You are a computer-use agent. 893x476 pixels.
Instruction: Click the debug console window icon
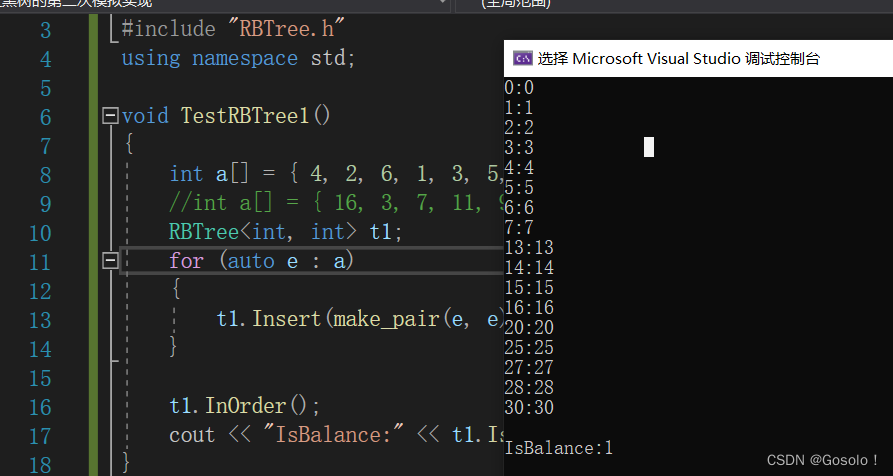pyautogui.click(x=521, y=59)
